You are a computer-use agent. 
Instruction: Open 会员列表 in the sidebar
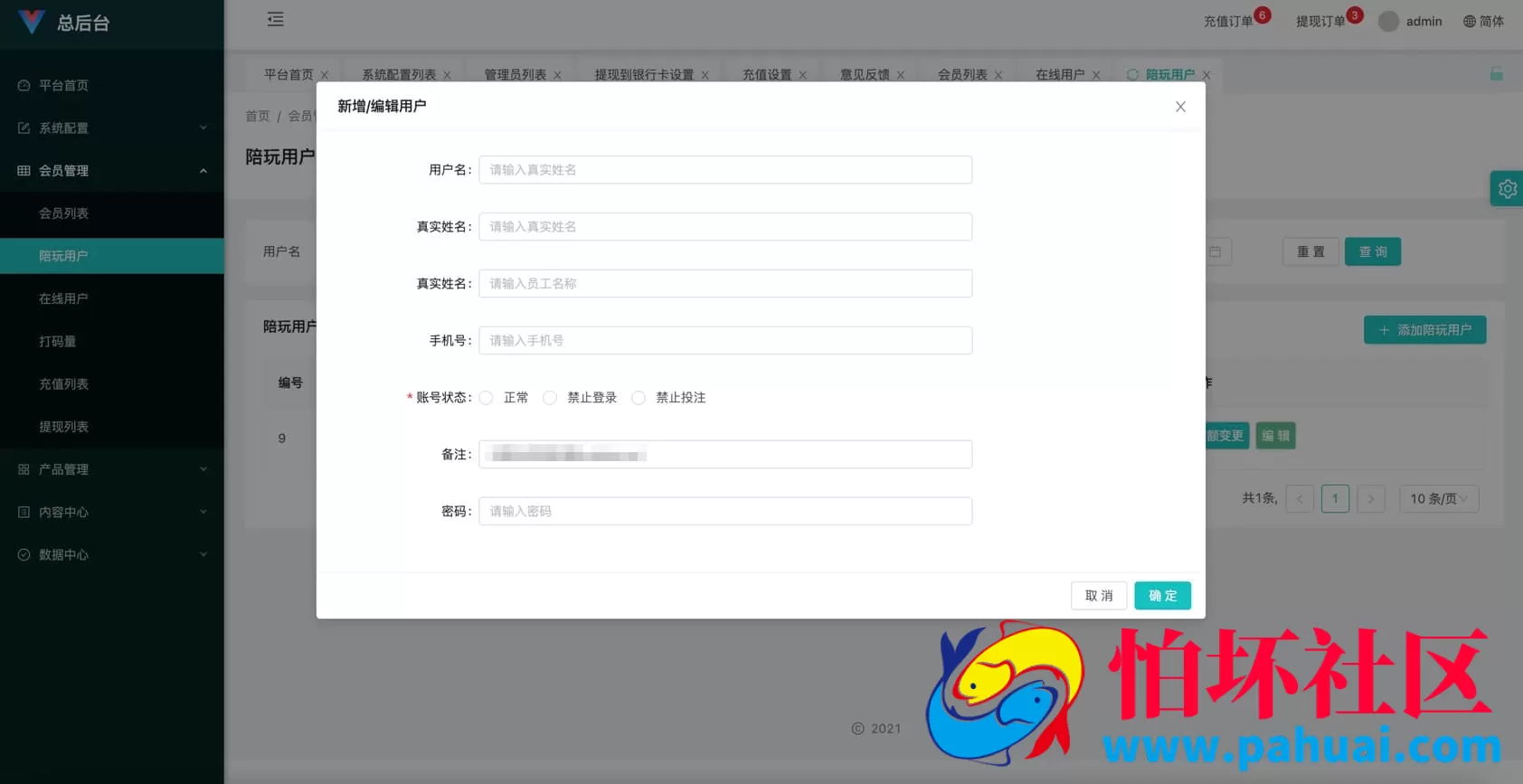click(x=112, y=213)
